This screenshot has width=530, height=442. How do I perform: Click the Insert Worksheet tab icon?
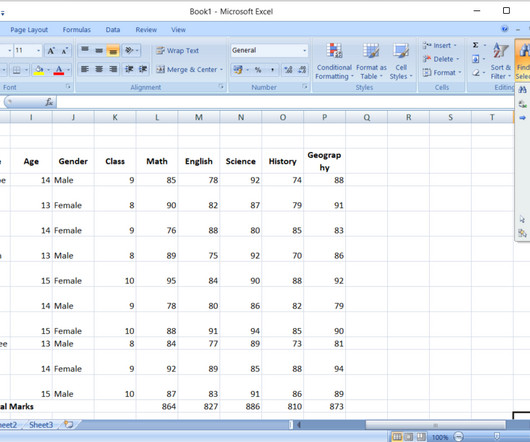[x=69, y=424]
